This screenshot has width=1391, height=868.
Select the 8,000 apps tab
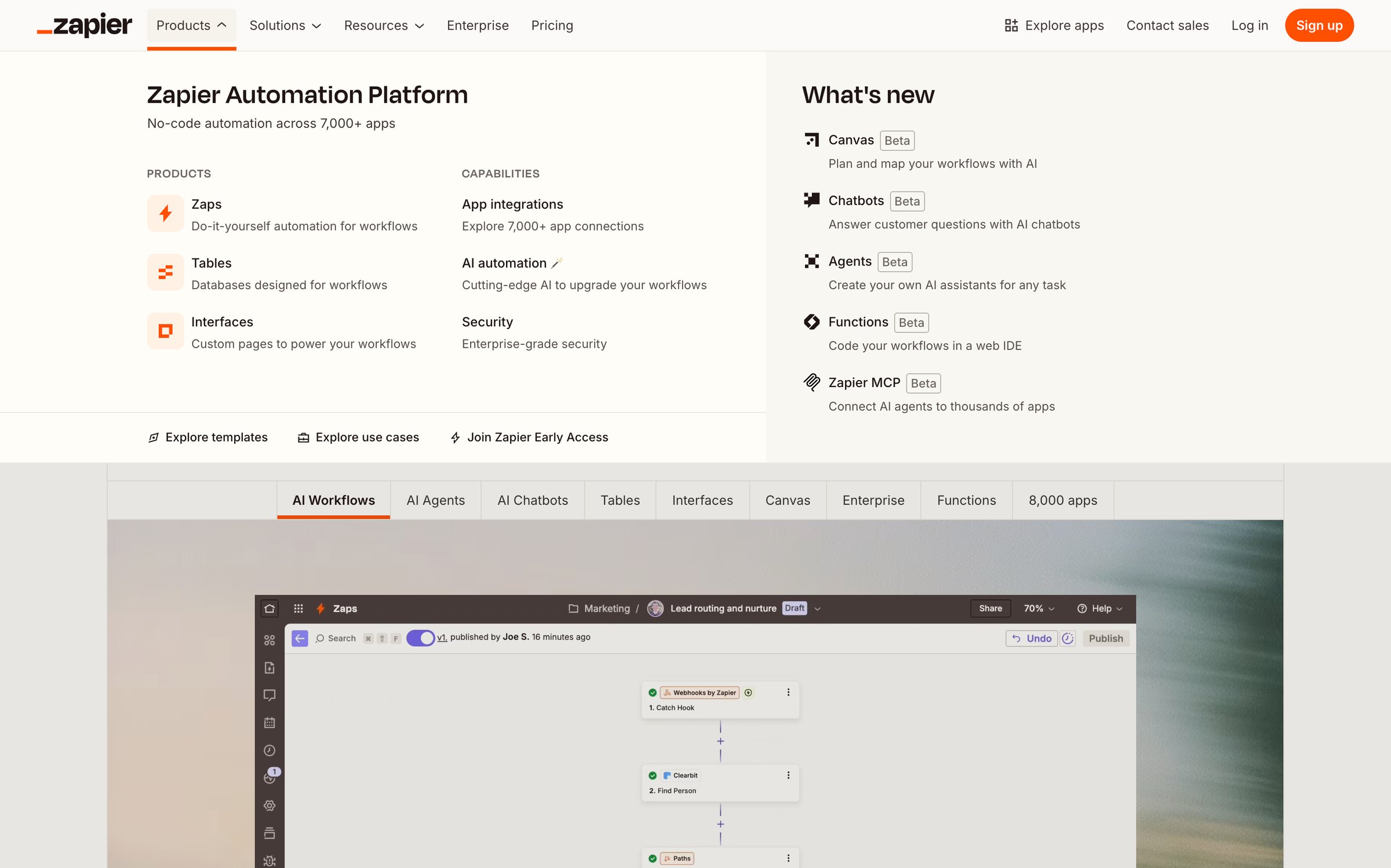tap(1063, 500)
